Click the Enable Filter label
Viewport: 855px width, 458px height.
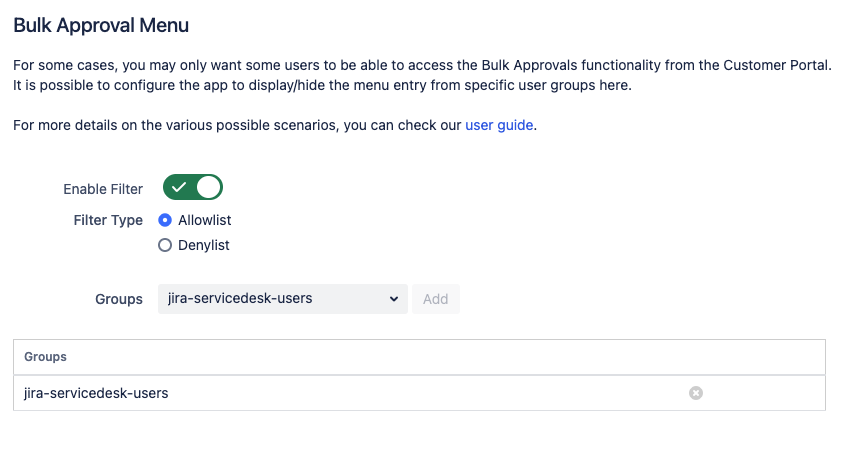click(x=103, y=189)
